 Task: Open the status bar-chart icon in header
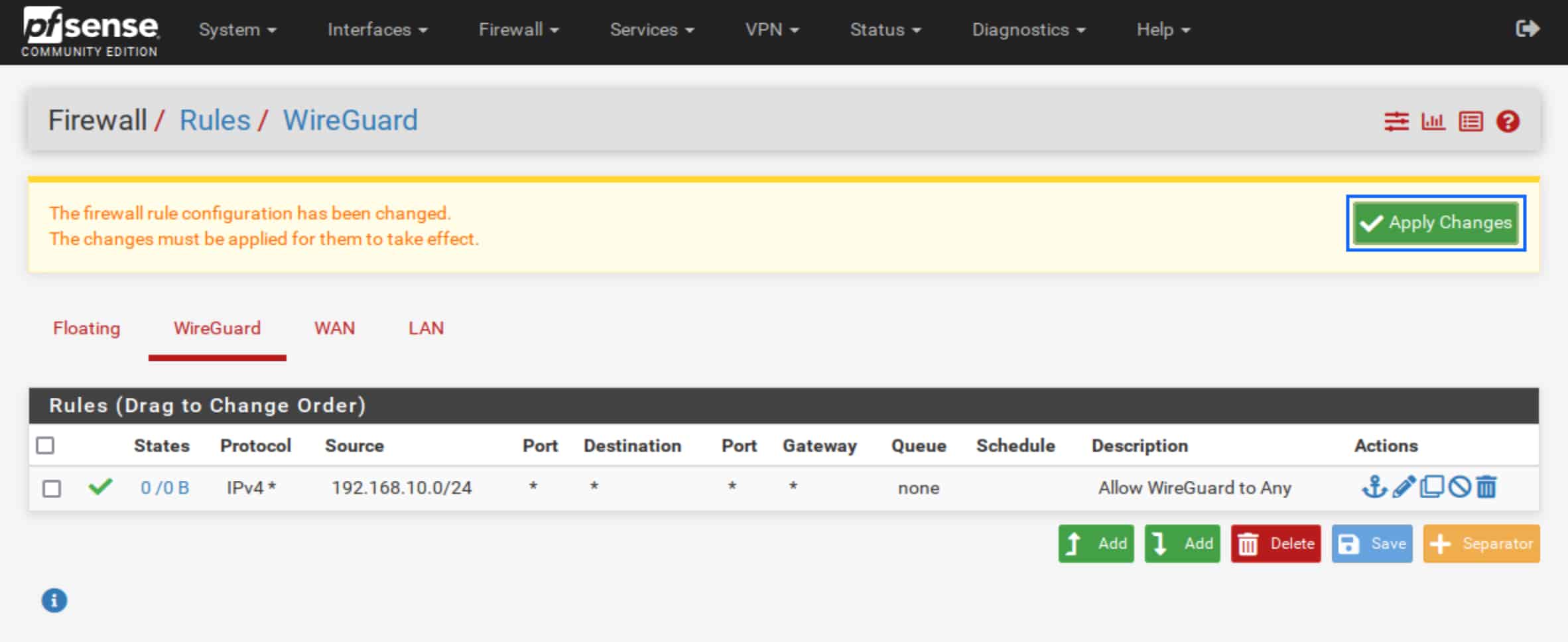pyautogui.click(x=1433, y=121)
